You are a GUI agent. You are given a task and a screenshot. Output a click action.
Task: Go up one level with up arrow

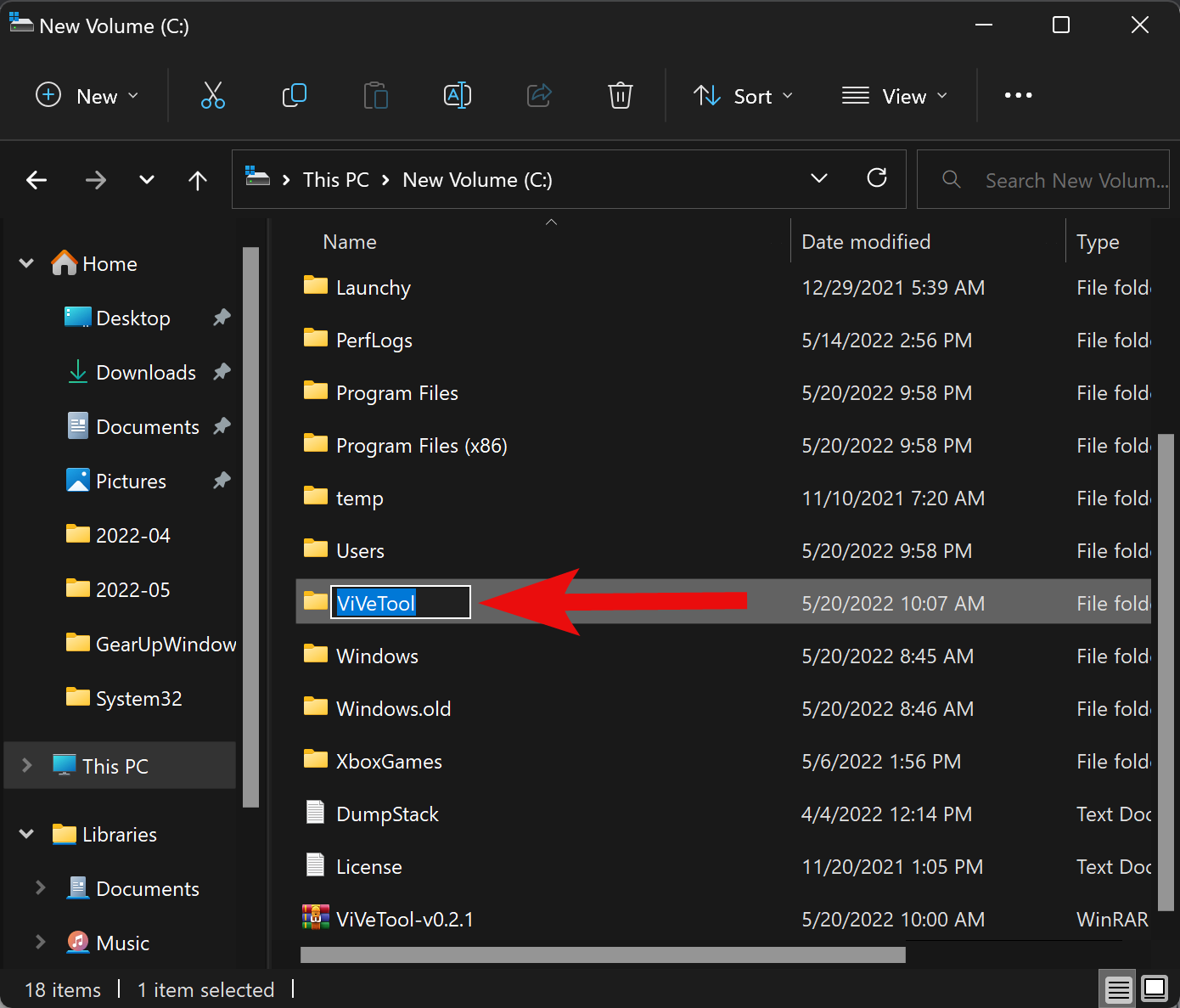198,180
